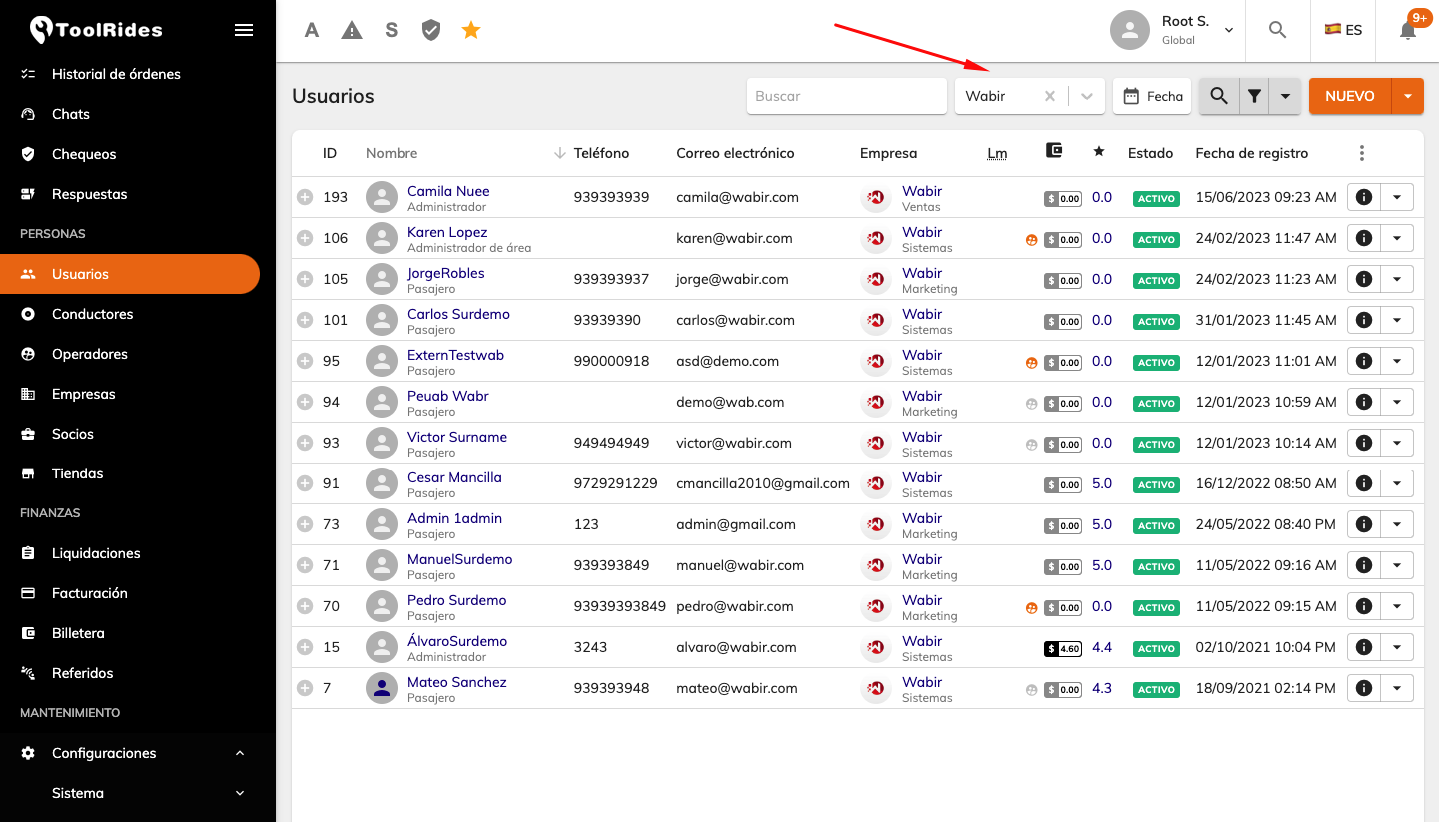1439x822 pixels.
Task: Expand row details for user 193
Action: [x=305, y=197]
